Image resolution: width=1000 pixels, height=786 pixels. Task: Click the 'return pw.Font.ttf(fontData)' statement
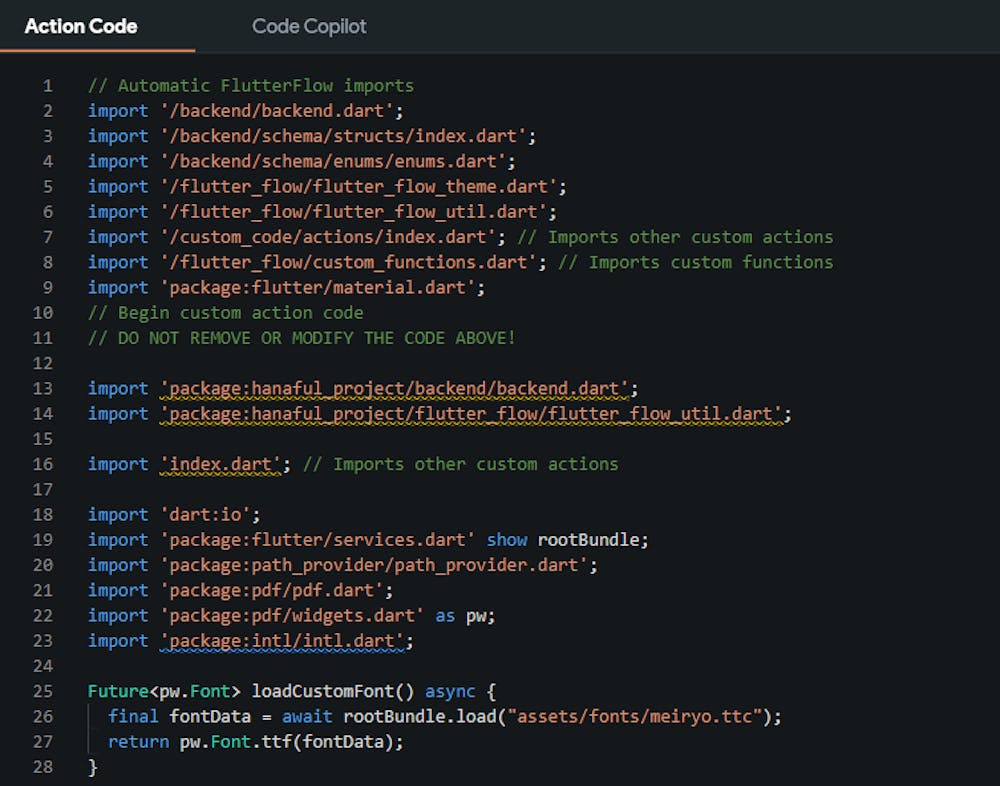tap(256, 742)
